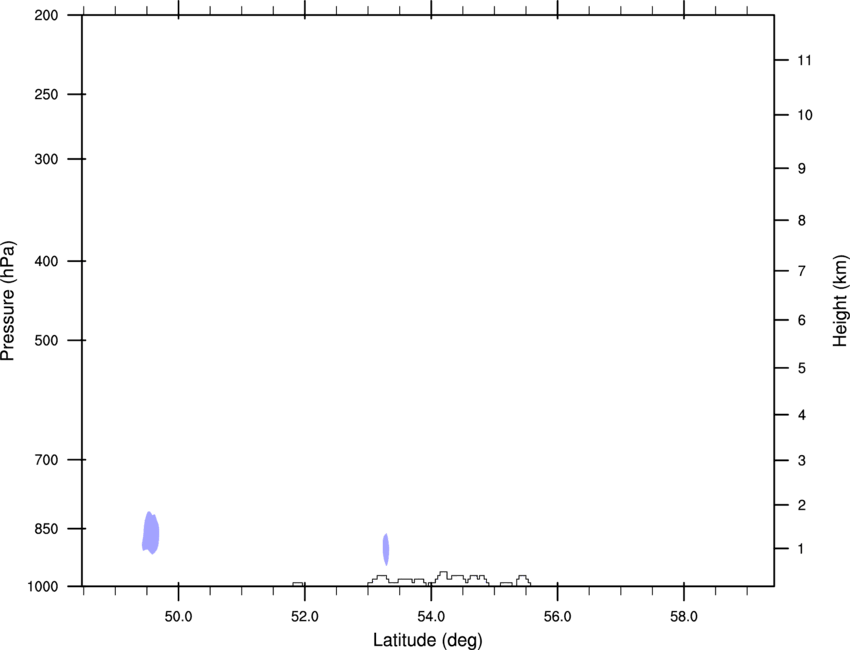The width and height of the screenshot is (850, 650).
Task: Click the 58.0 latitude label
Action: coord(684,617)
